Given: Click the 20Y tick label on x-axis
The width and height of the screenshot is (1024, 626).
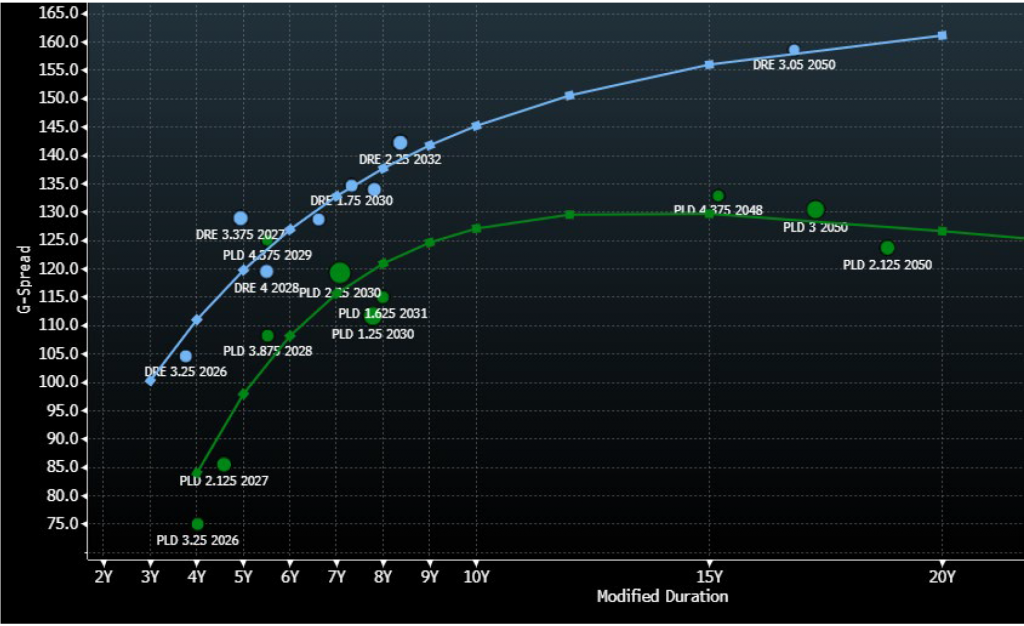Looking at the screenshot, I should 941,575.
